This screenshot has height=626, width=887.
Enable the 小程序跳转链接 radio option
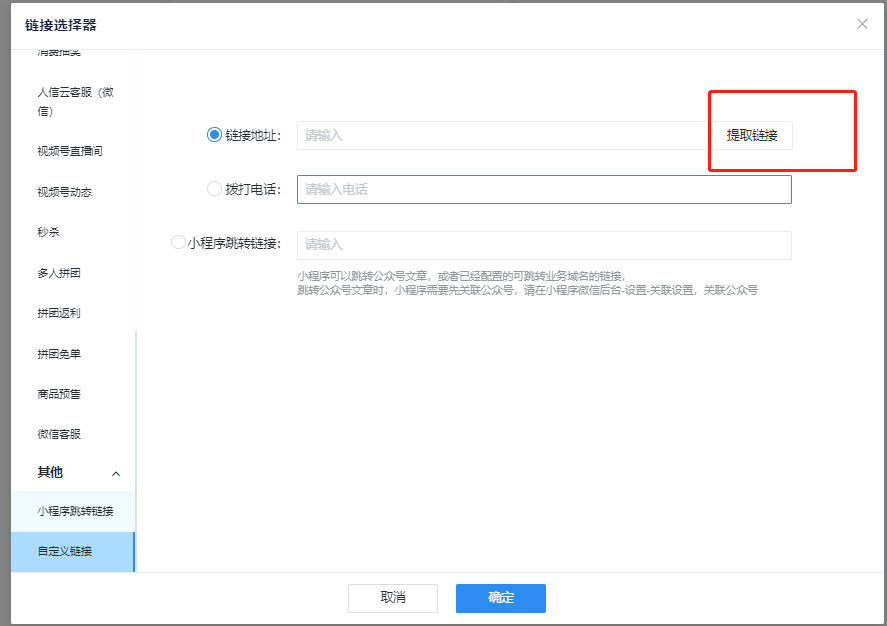click(179, 242)
